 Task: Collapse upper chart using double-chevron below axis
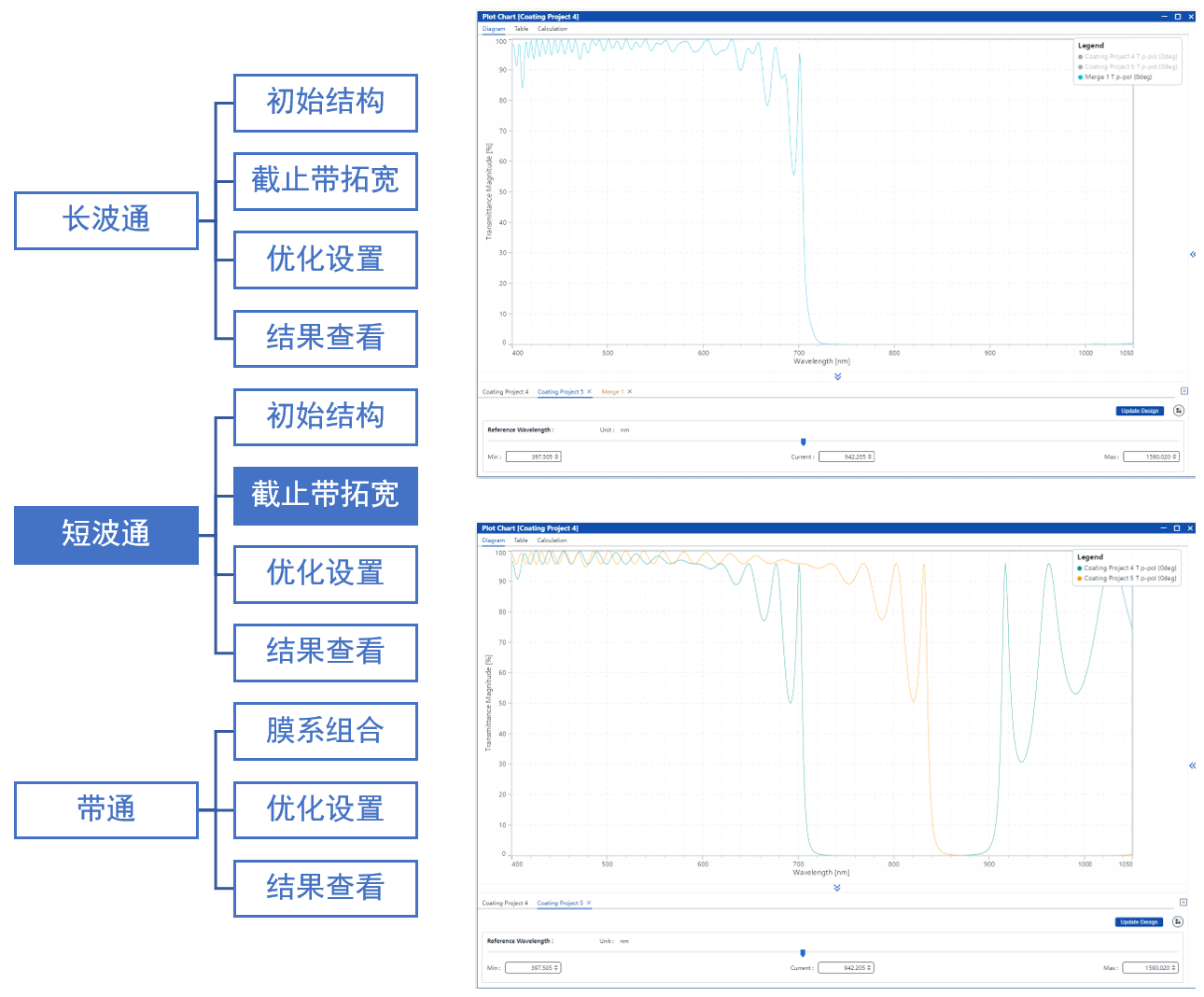click(837, 377)
